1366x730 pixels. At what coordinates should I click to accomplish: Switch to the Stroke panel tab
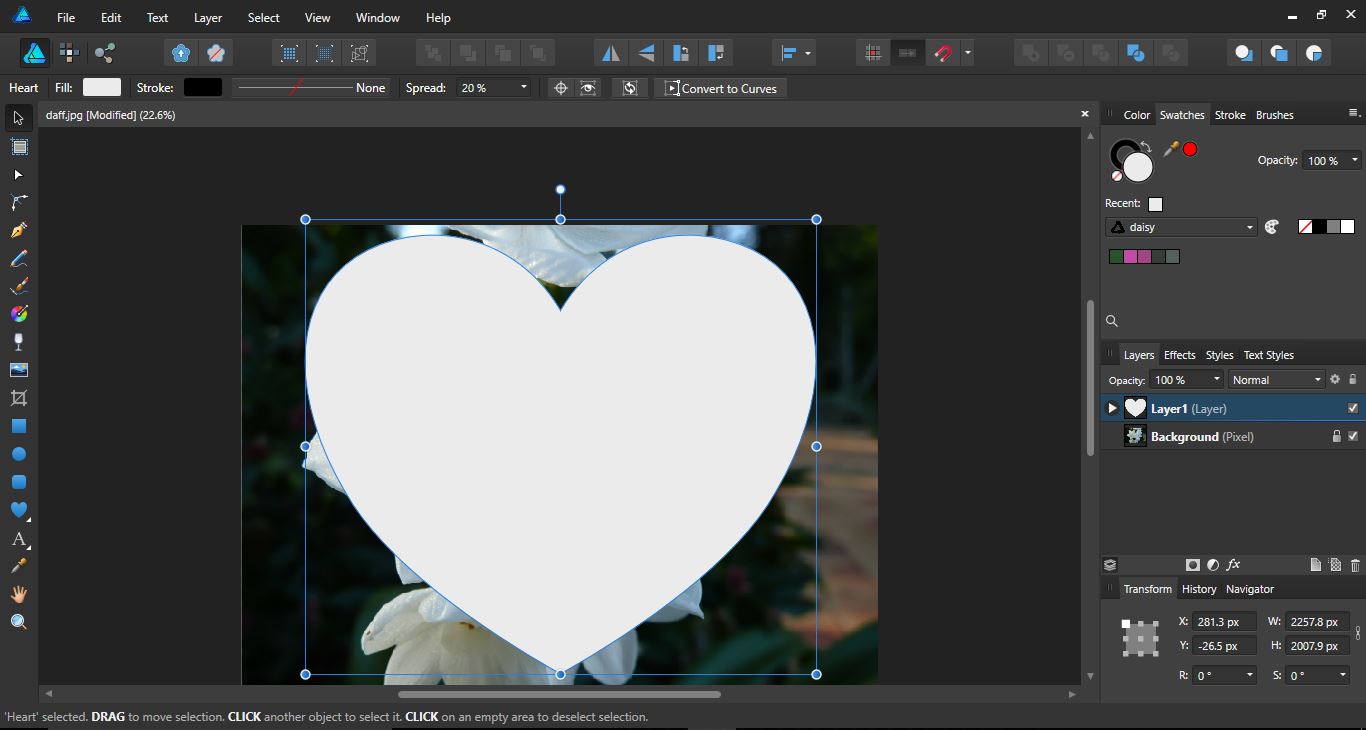point(1229,115)
